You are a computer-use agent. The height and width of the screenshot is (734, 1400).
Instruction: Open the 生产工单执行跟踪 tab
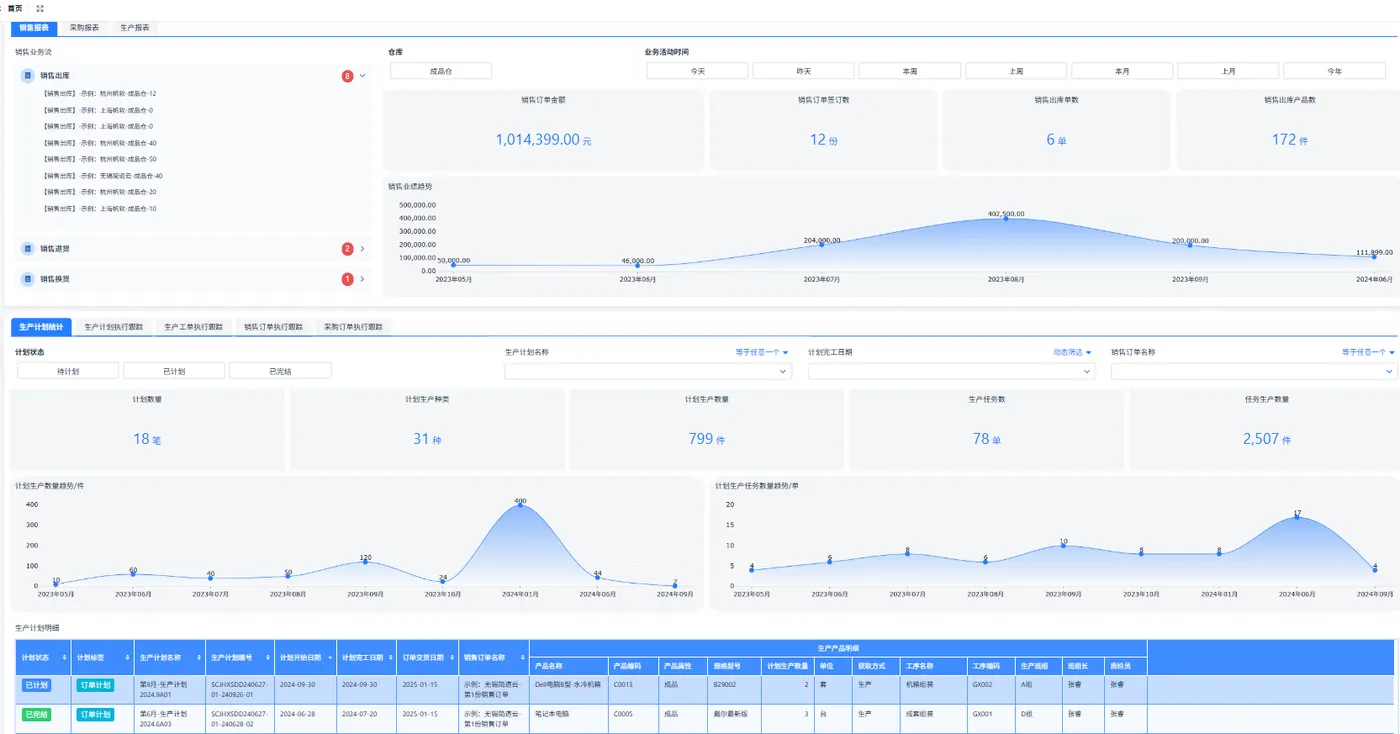tap(193, 327)
